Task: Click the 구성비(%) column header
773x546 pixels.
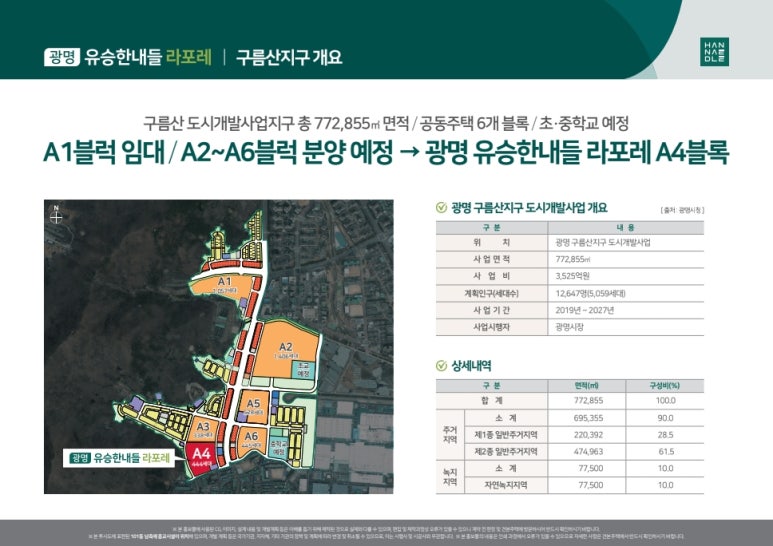Action: click(665, 385)
